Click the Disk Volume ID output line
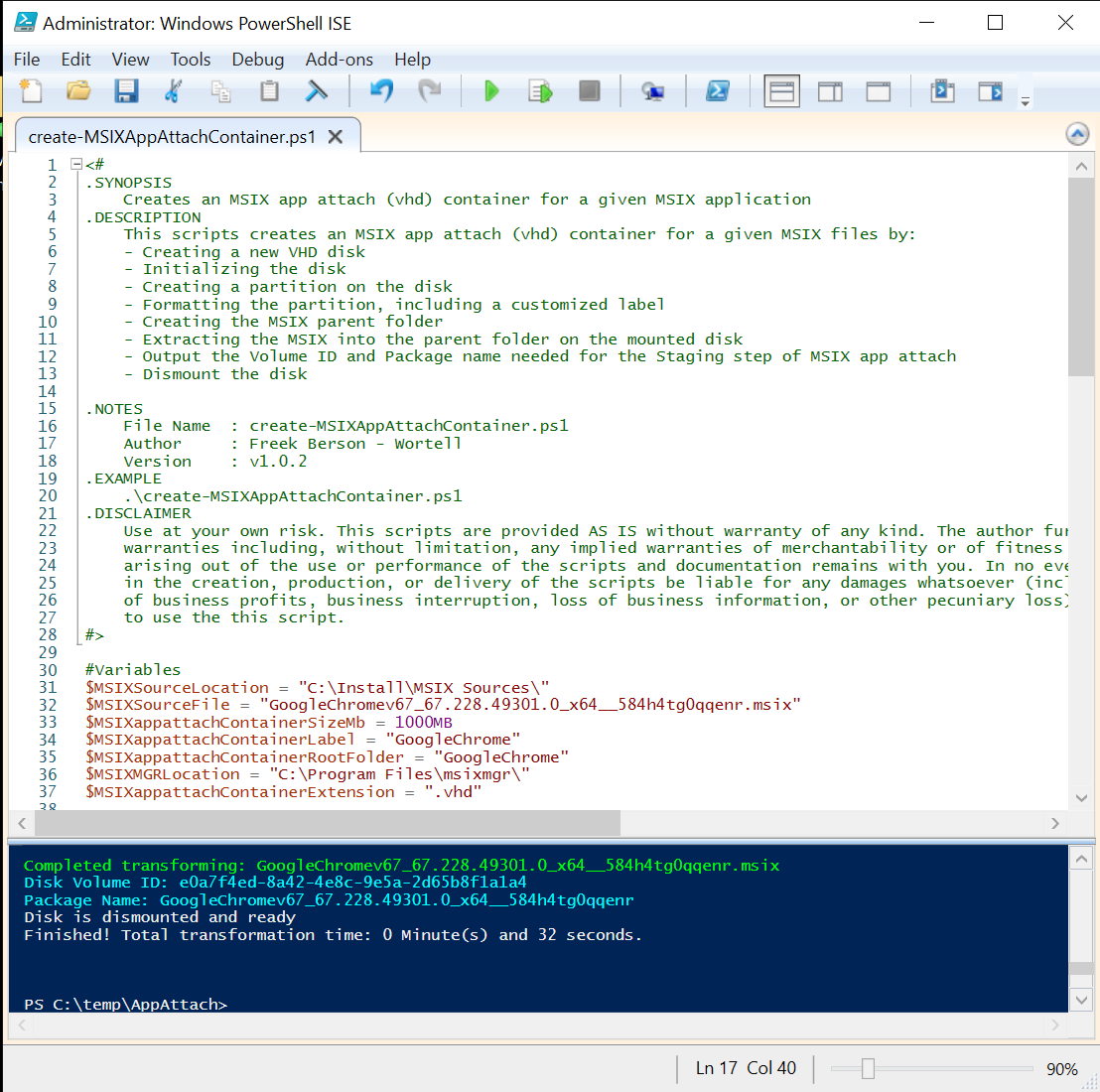The image size is (1100, 1092). tap(275, 883)
